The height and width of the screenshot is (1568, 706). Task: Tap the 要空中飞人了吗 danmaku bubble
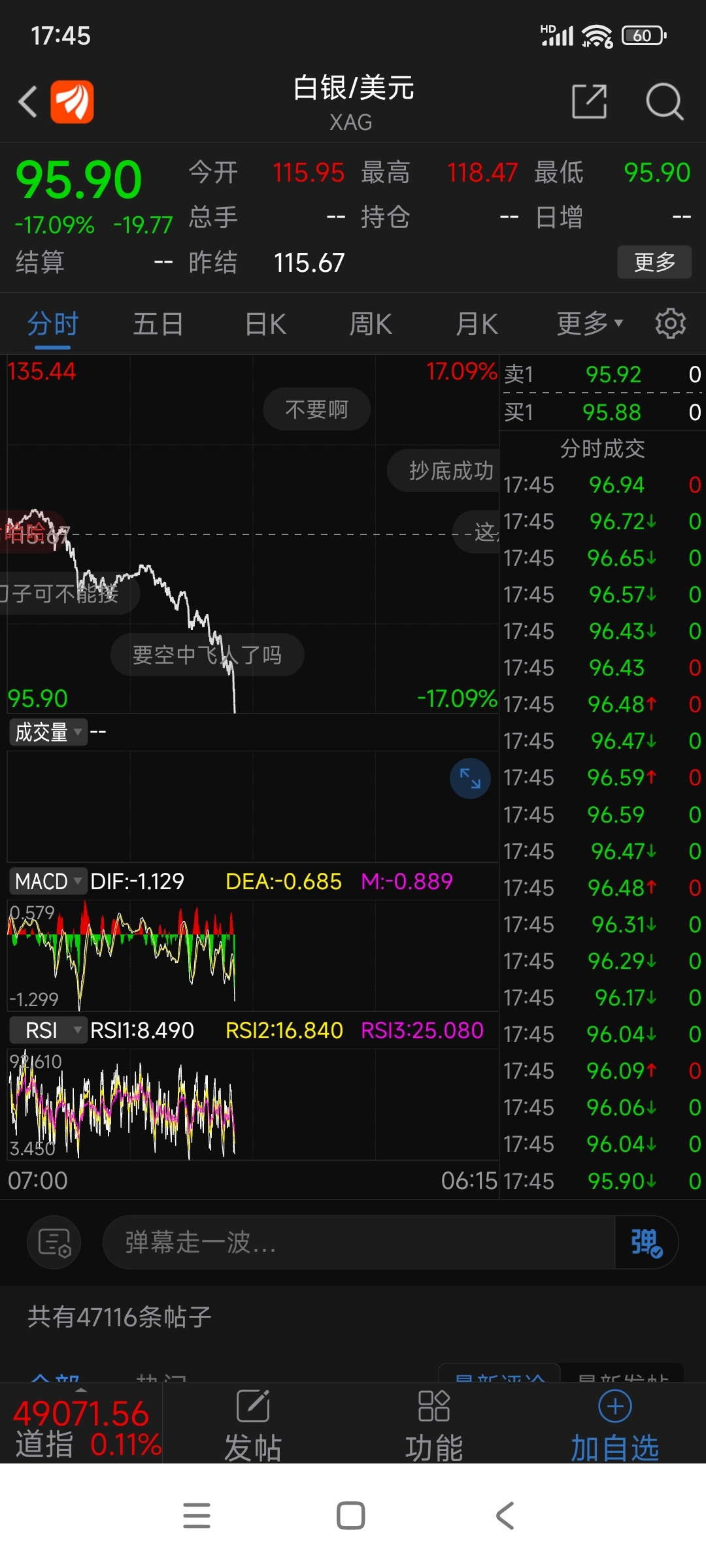pyautogui.click(x=207, y=655)
